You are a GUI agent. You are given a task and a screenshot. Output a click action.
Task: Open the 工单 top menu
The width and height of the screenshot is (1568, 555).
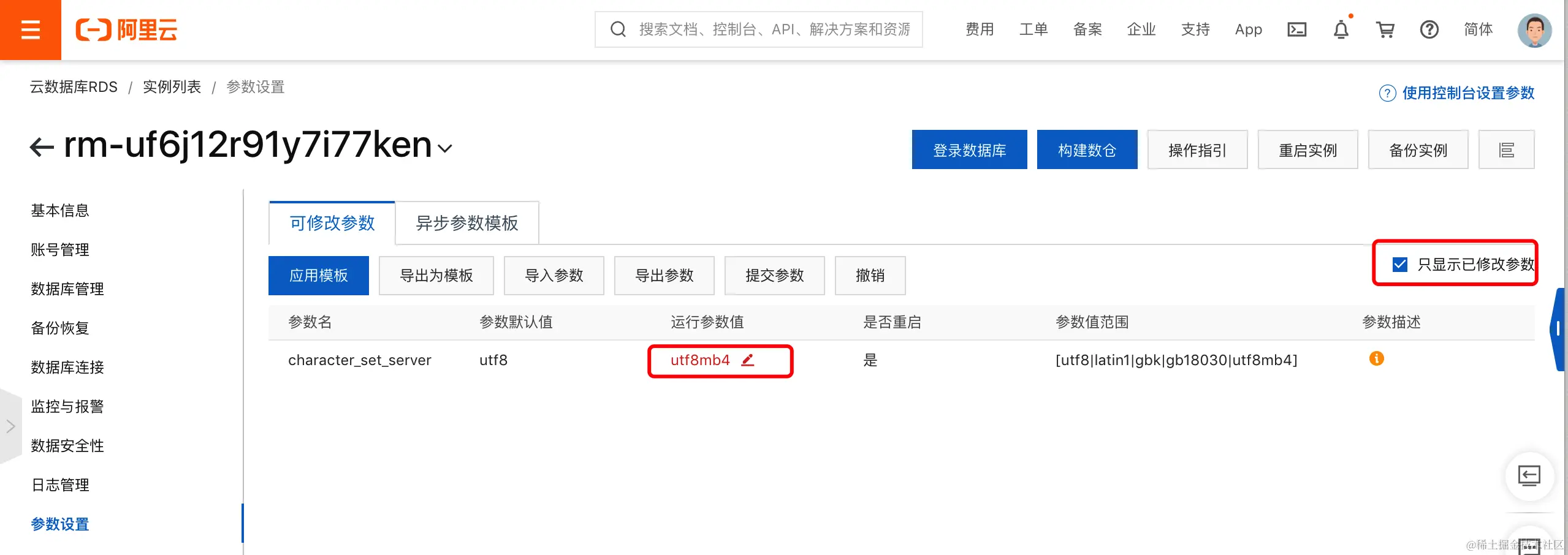click(1033, 29)
